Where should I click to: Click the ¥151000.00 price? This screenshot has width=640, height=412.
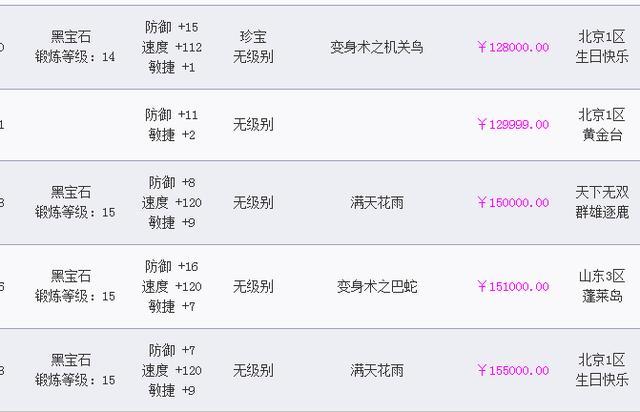click(513, 287)
